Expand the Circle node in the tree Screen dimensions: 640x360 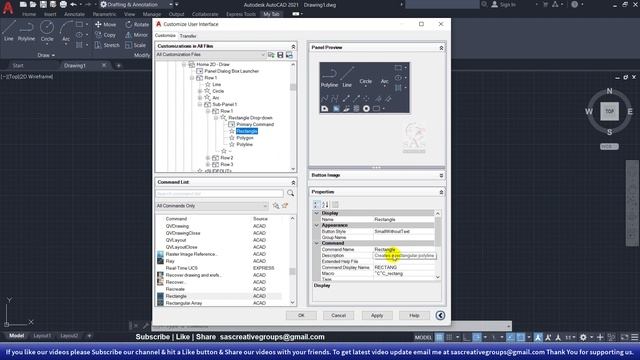[200, 91]
